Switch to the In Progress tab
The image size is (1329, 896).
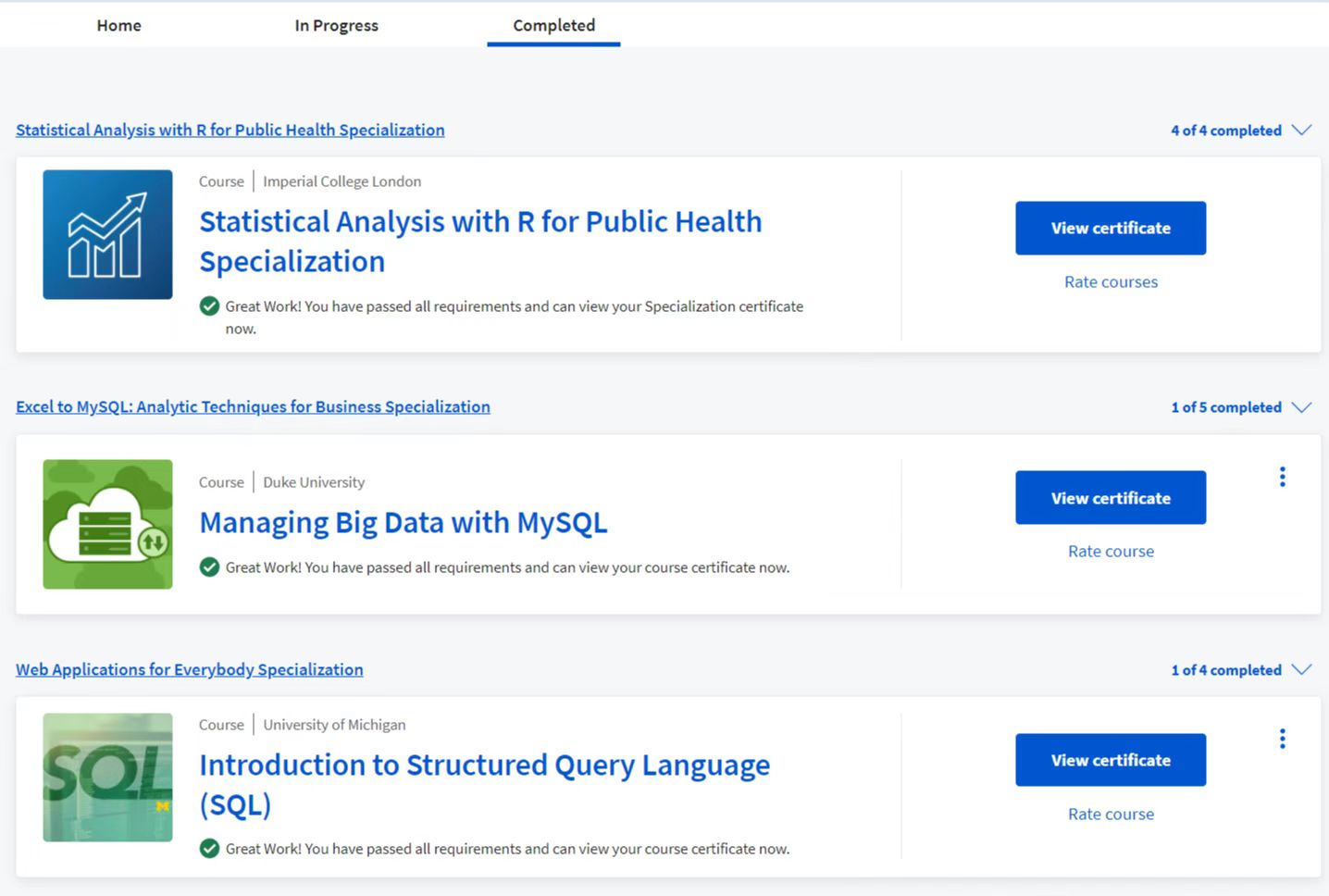(336, 25)
